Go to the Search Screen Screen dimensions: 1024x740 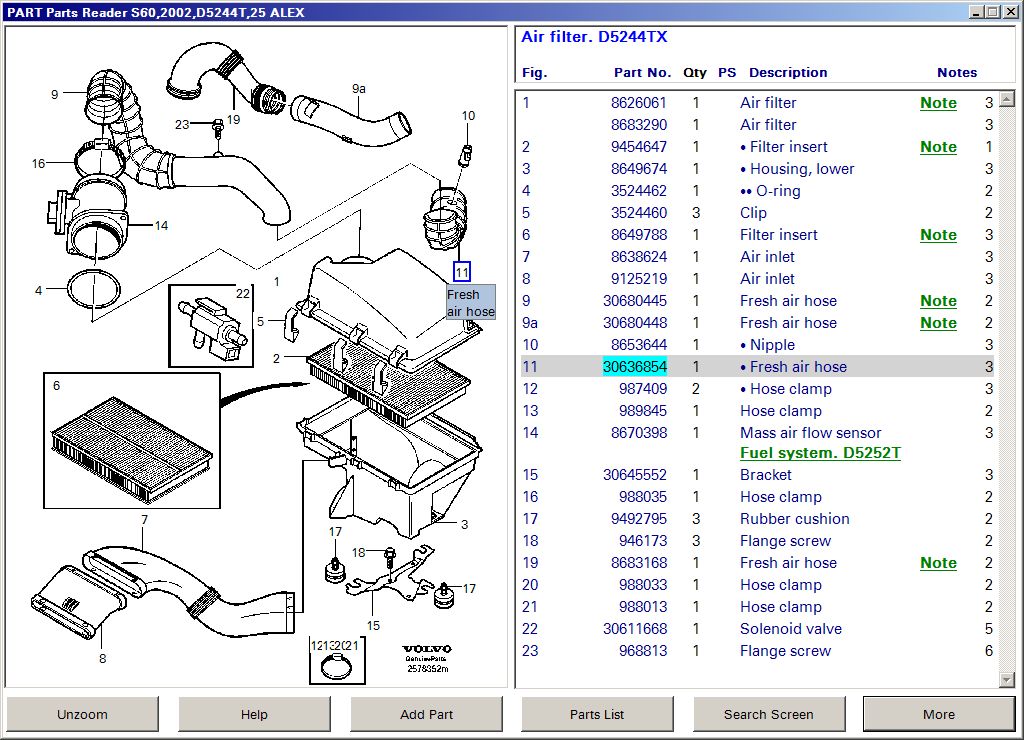point(769,714)
